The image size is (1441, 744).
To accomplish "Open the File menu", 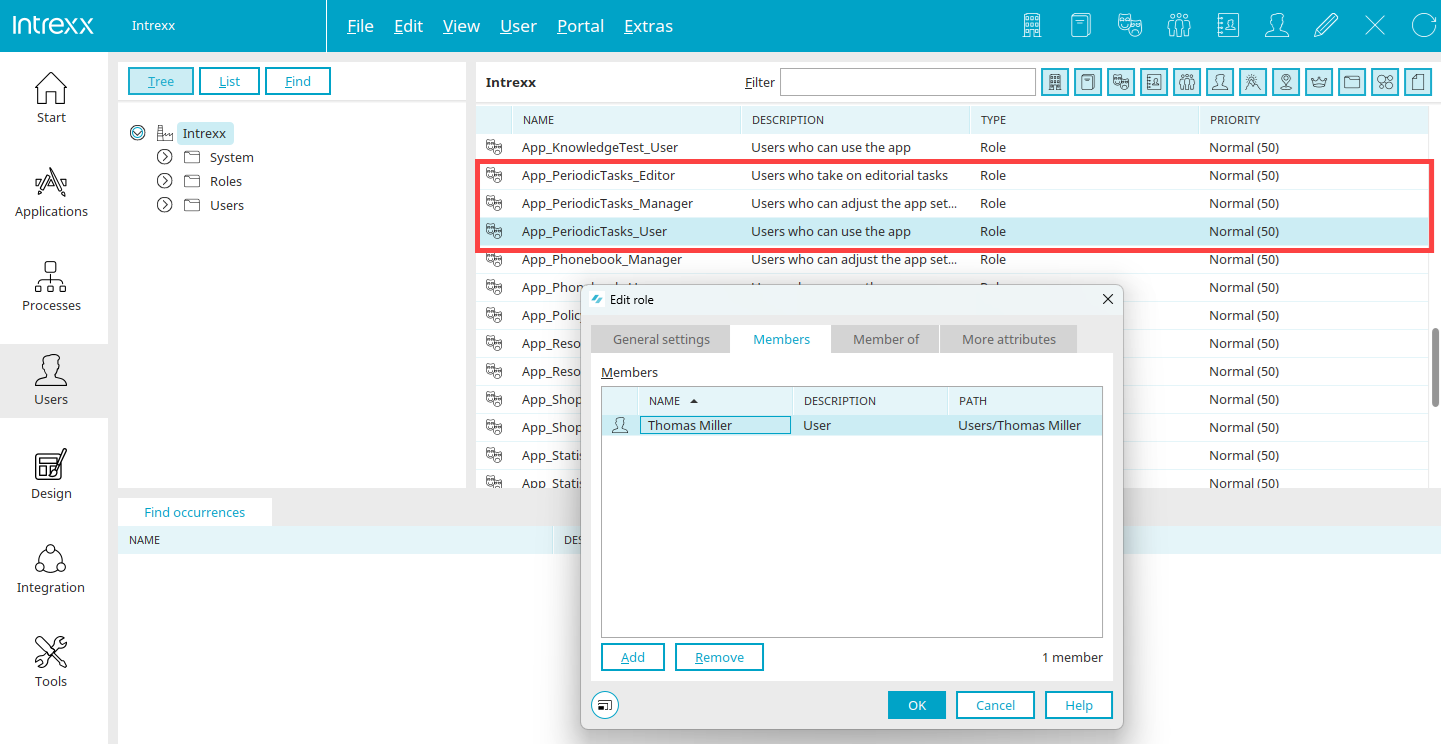I will click(x=360, y=26).
